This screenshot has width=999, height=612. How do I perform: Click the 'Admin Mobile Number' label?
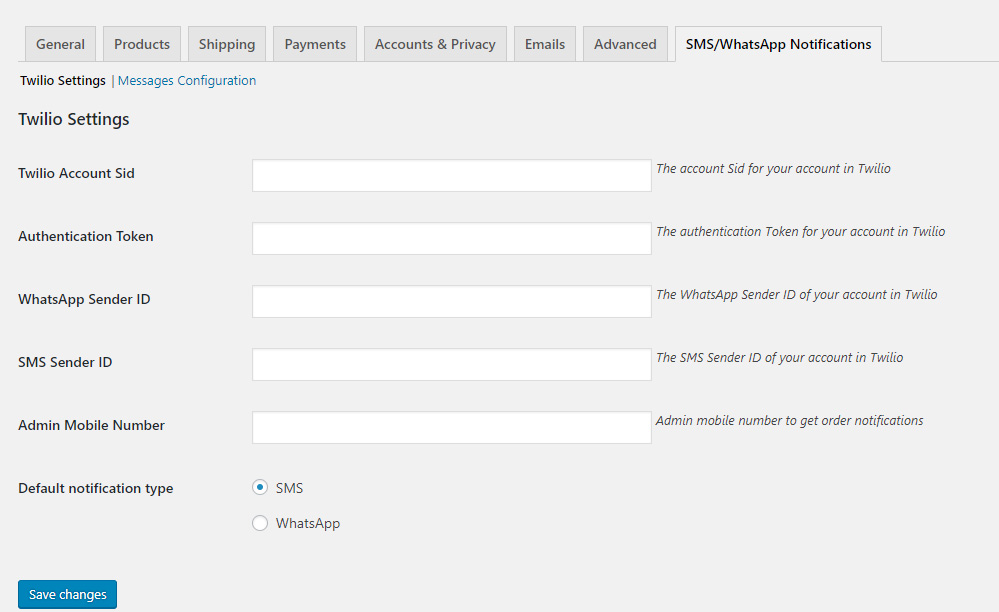click(x=91, y=425)
